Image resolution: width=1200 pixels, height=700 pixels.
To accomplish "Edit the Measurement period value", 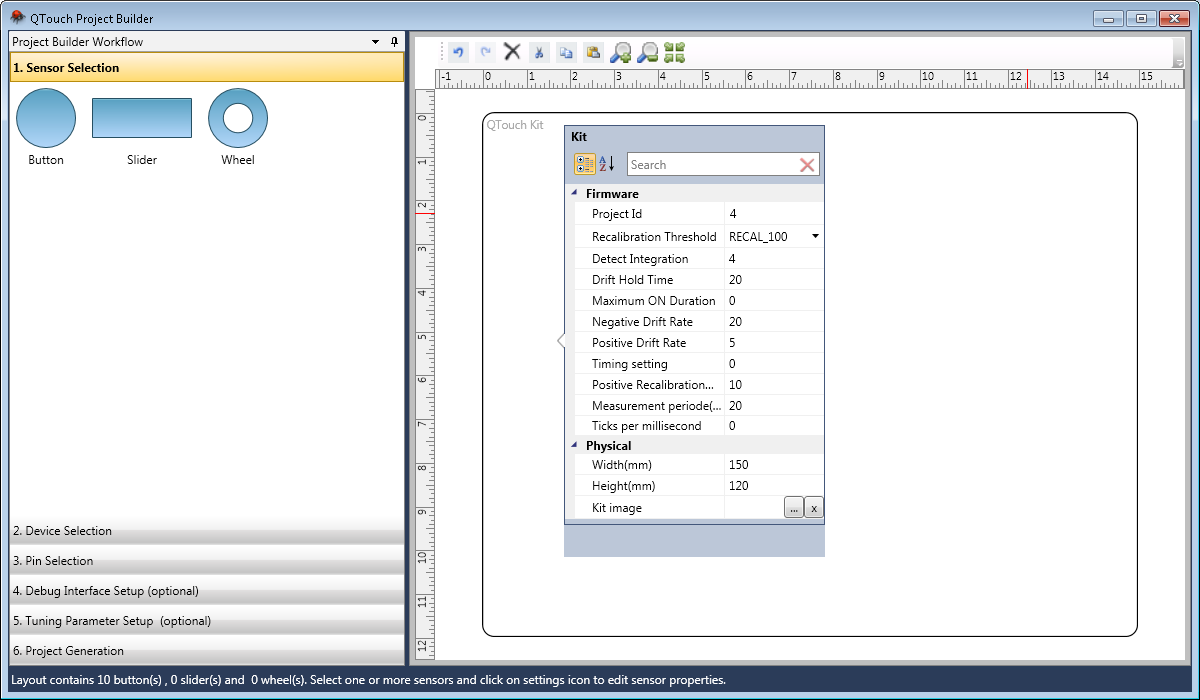I will click(774, 406).
